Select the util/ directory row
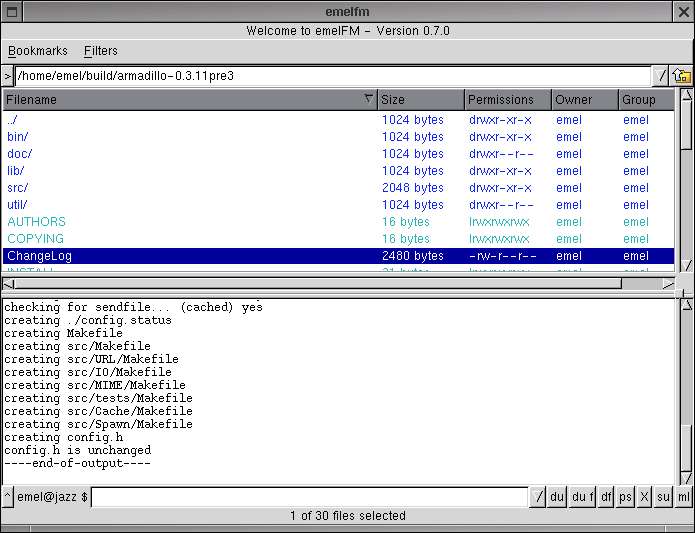695x533 pixels. pyautogui.click(x=339, y=205)
